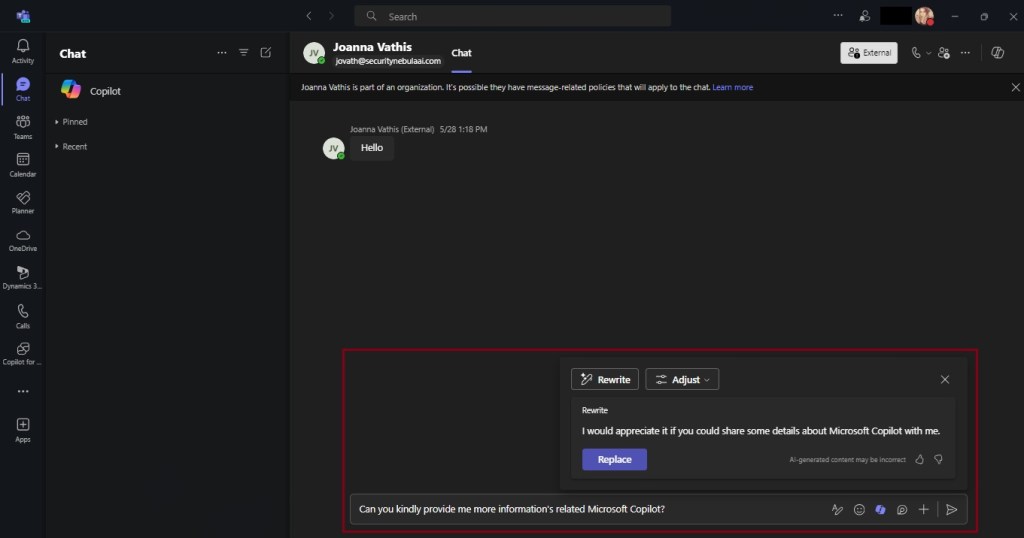1024x538 pixels.
Task: Open the chat list filter
Action: pyautogui.click(x=243, y=53)
